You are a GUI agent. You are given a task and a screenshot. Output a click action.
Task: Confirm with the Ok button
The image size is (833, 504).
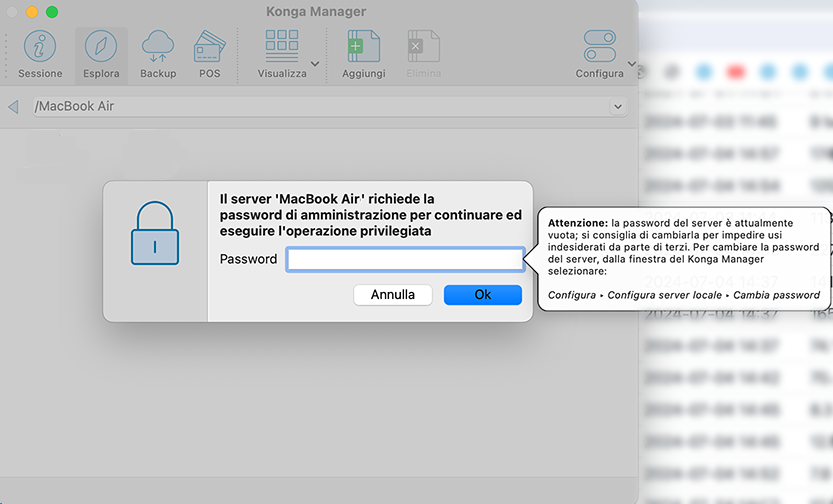click(x=483, y=295)
